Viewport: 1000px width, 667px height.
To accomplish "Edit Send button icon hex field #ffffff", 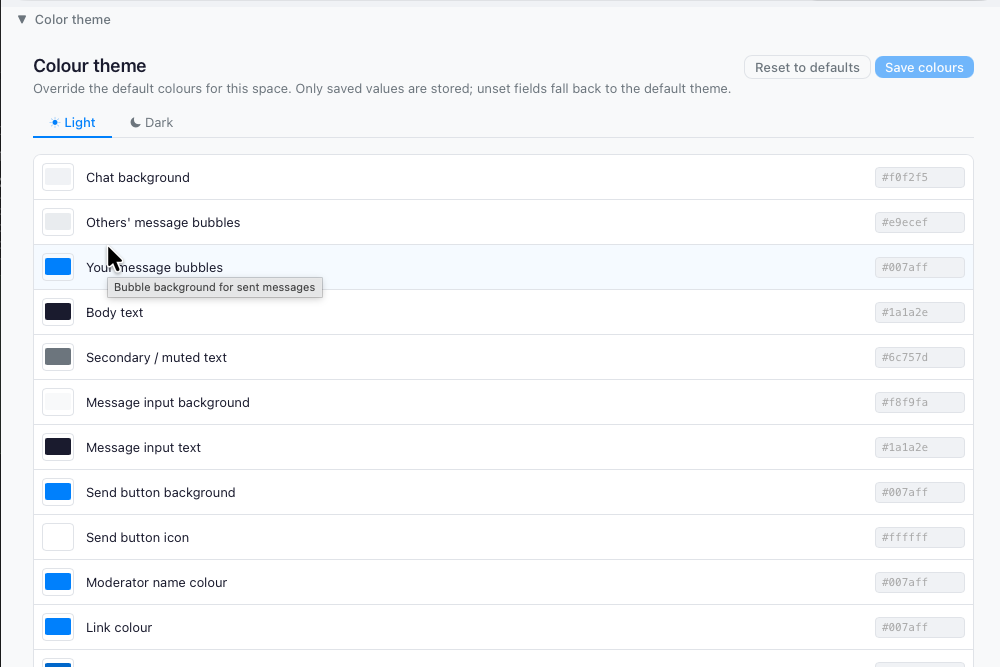I will point(920,538).
